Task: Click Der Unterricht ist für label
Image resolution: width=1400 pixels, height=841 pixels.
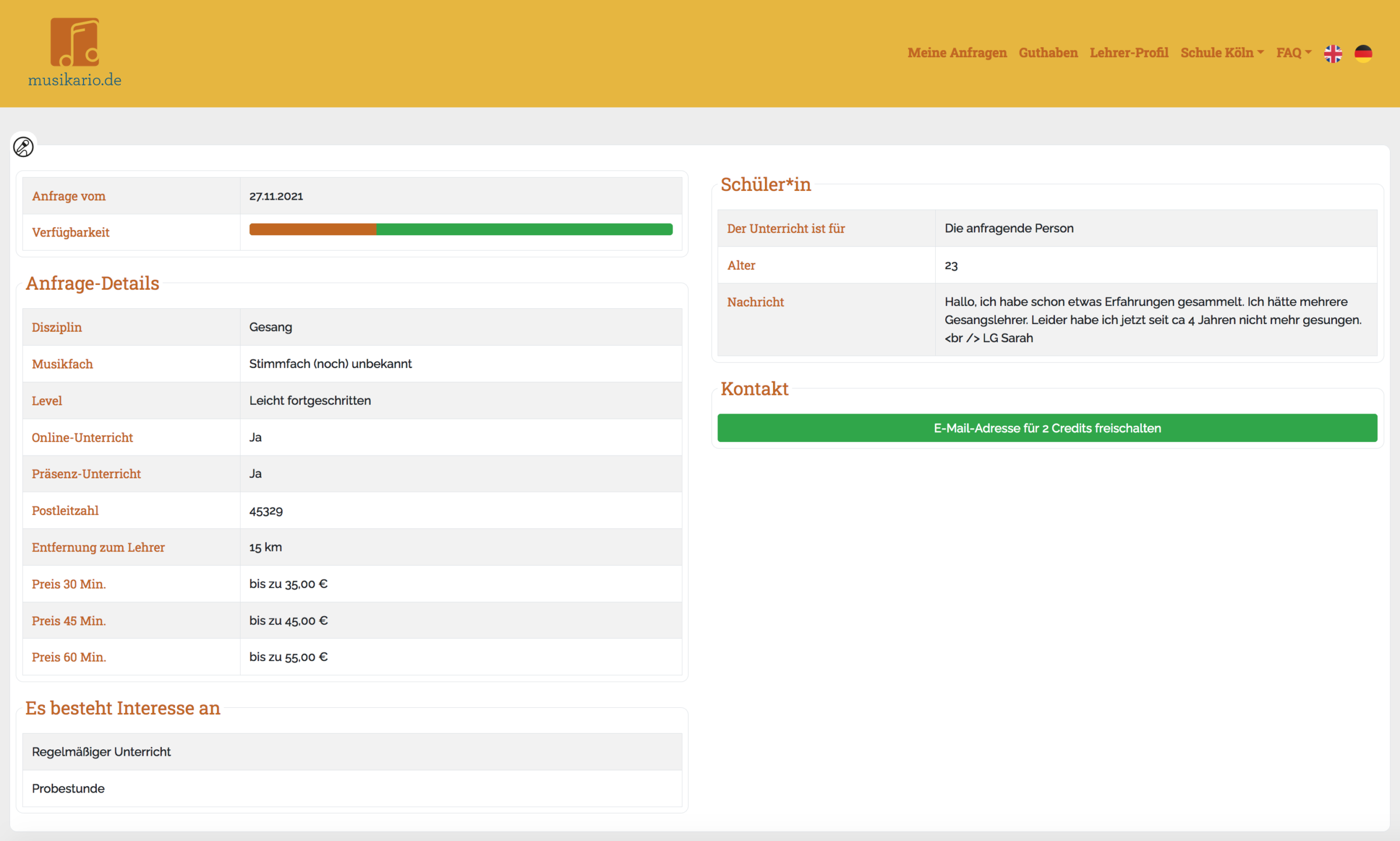Action: click(x=786, y=228)
